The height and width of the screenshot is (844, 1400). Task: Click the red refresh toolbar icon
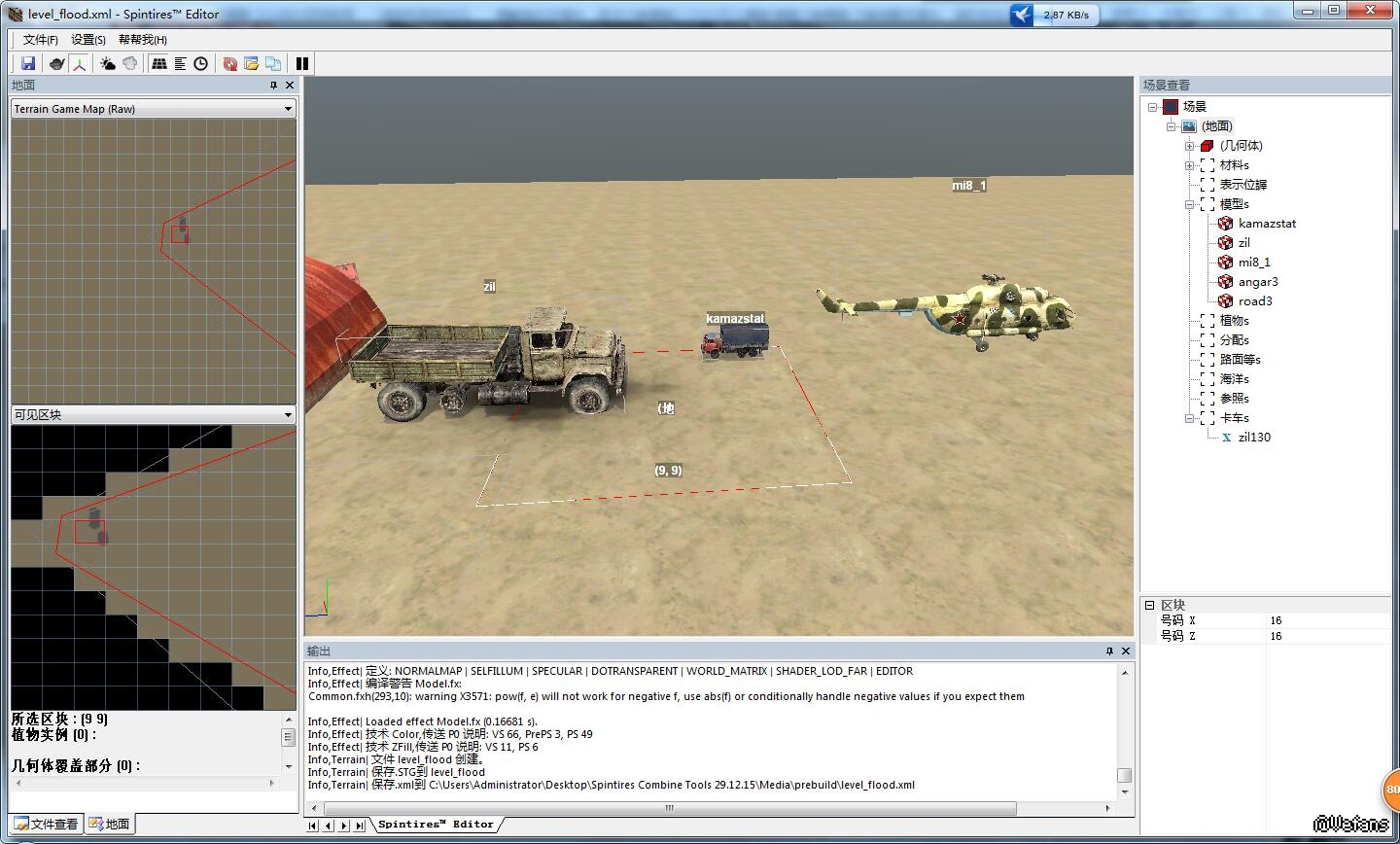click(230, 63)
